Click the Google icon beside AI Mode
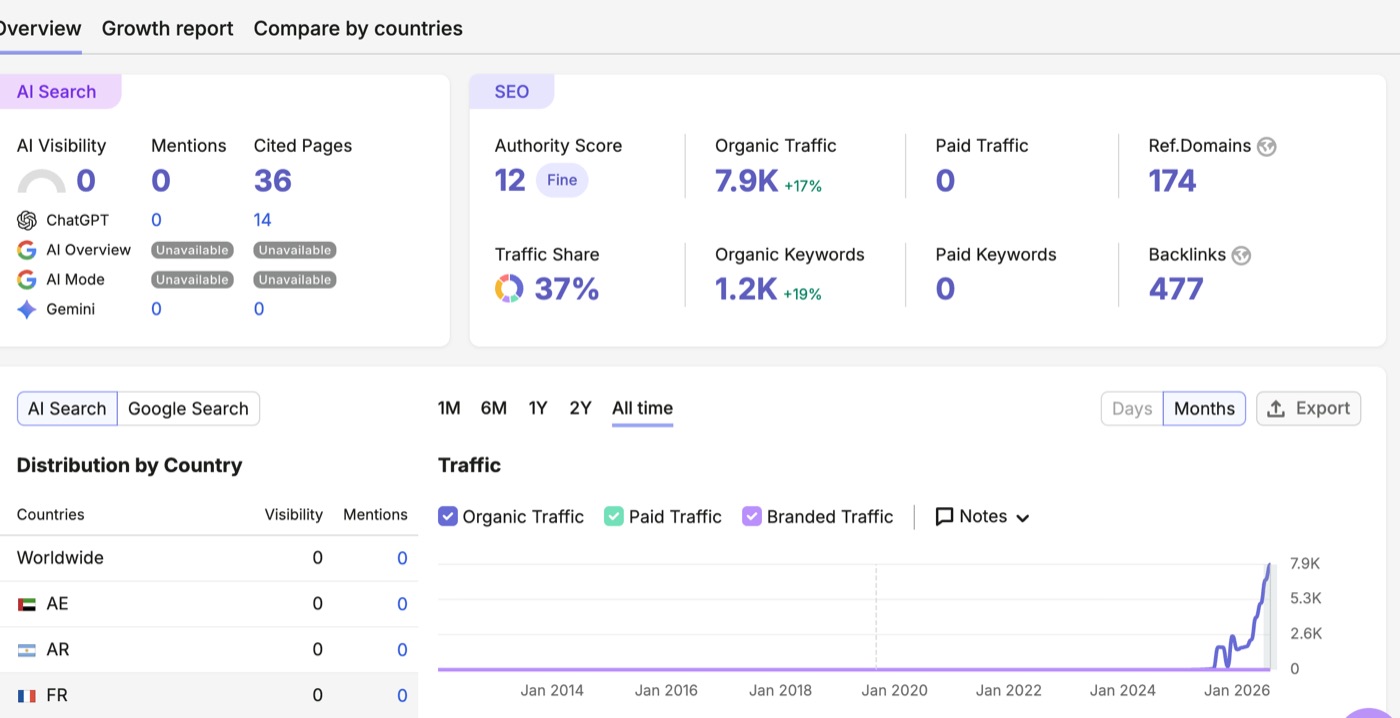Viewport: 1400px width, 718px height. click(x=27, y=280)
